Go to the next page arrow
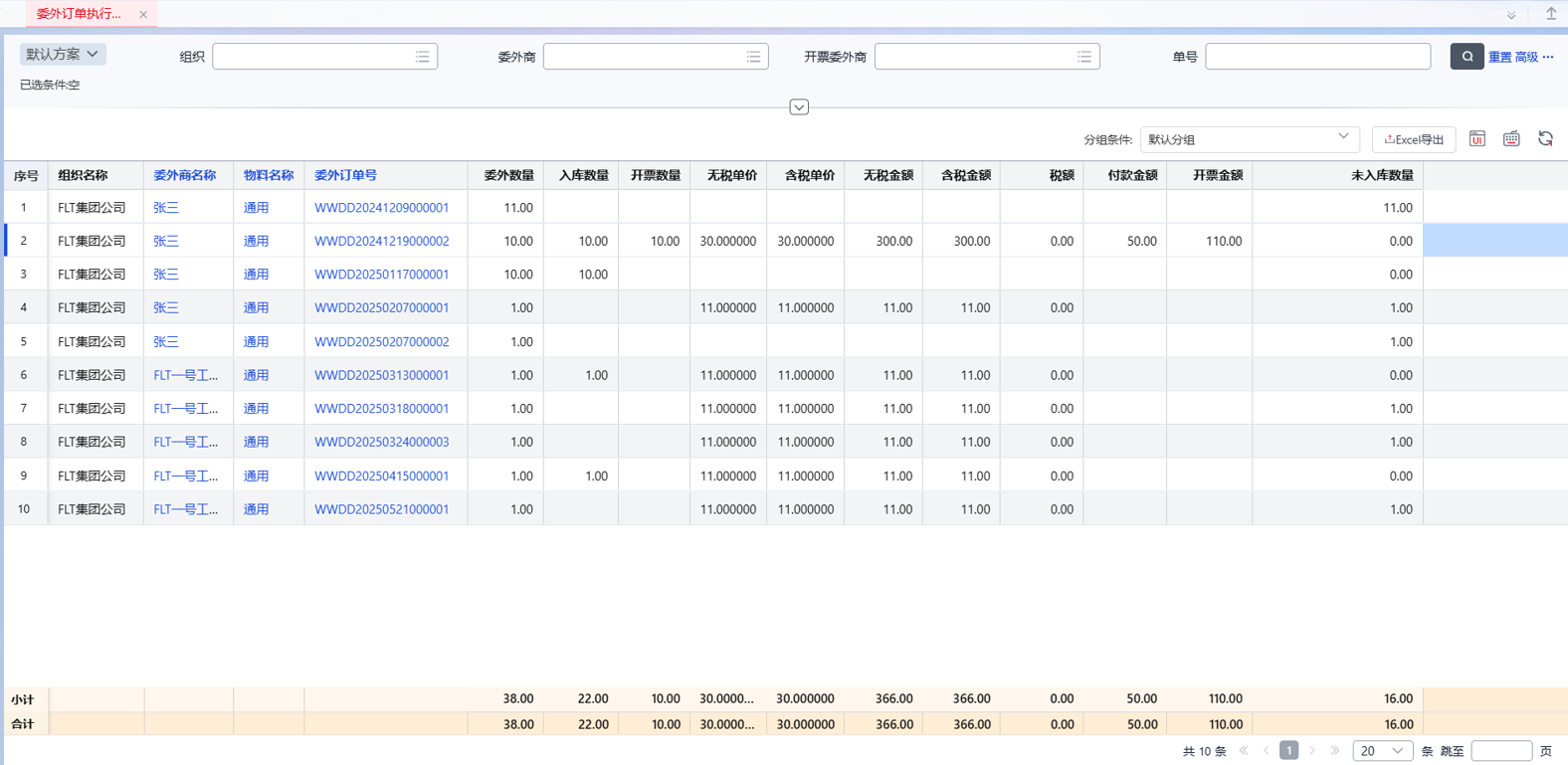Image resolution: width=1568 pixels, height=765 pixels. pyautogui.click(x=1312, y=751)
